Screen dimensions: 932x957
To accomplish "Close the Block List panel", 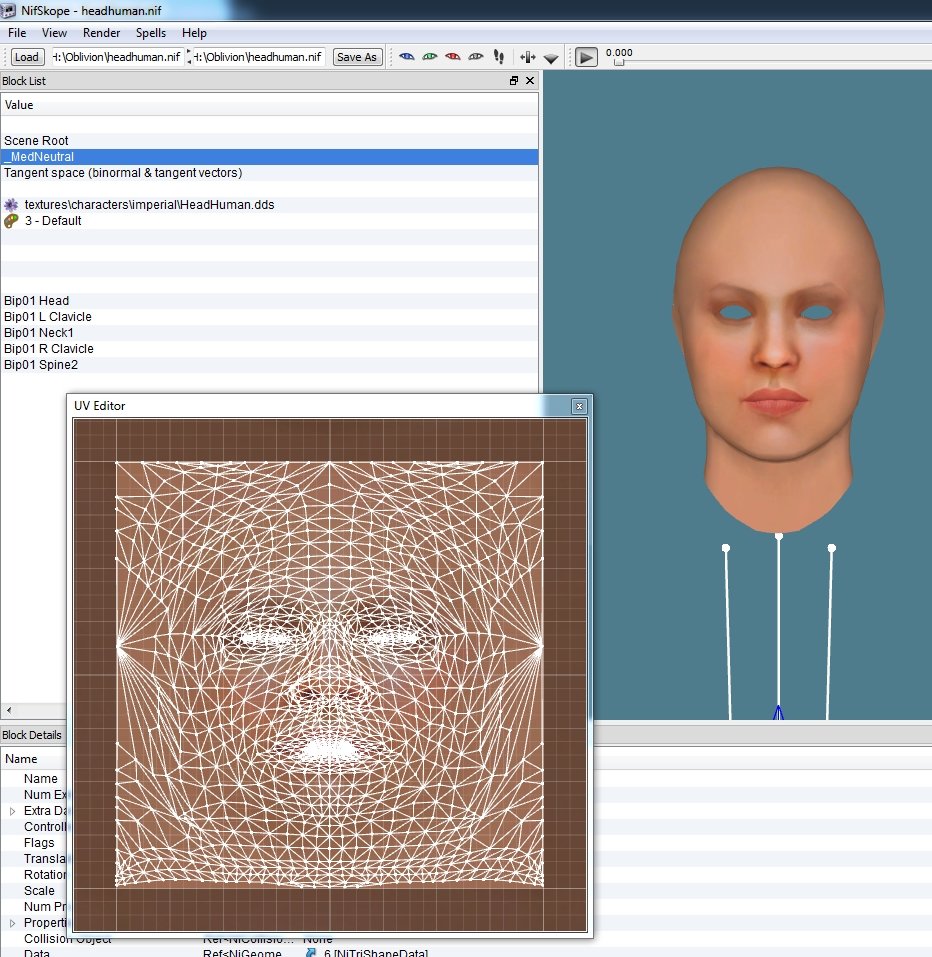I will pos(530,81).
